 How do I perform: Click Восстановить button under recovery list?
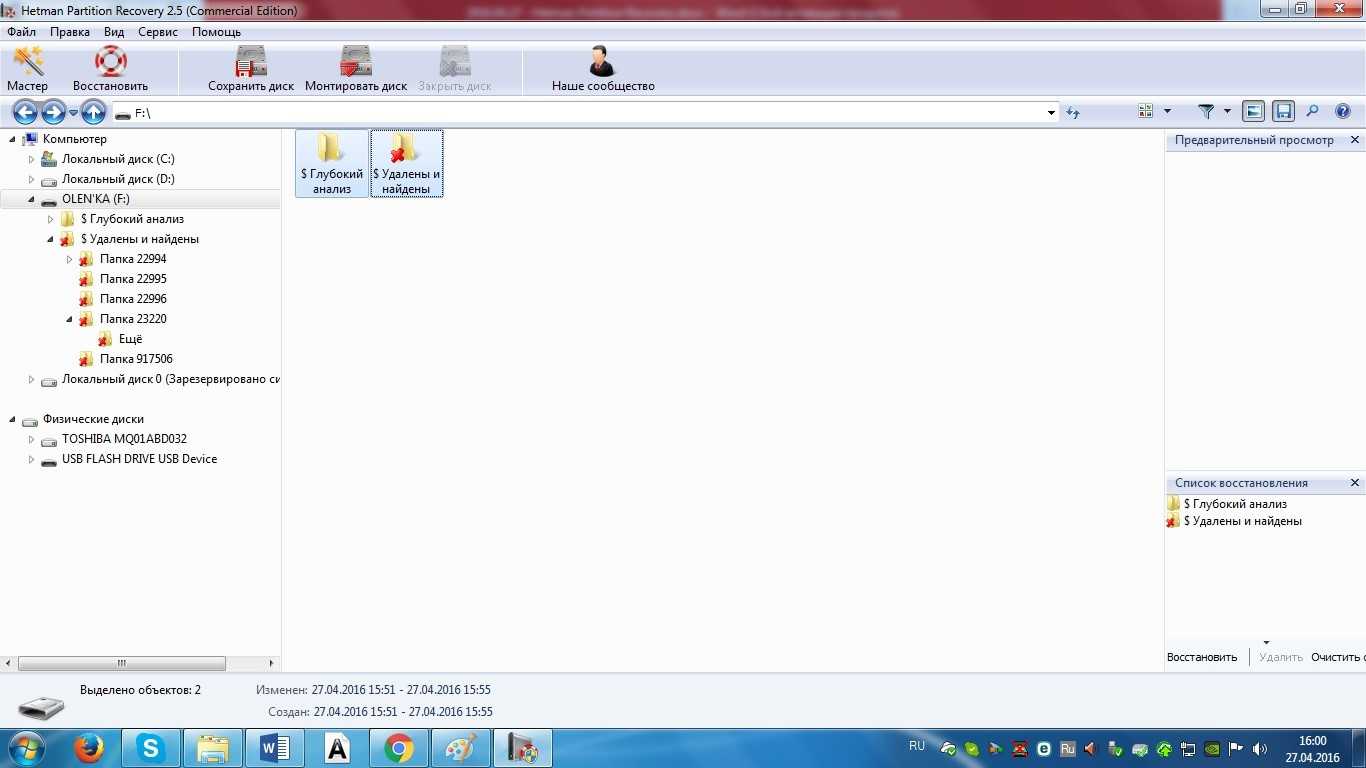click(1202, 657)
